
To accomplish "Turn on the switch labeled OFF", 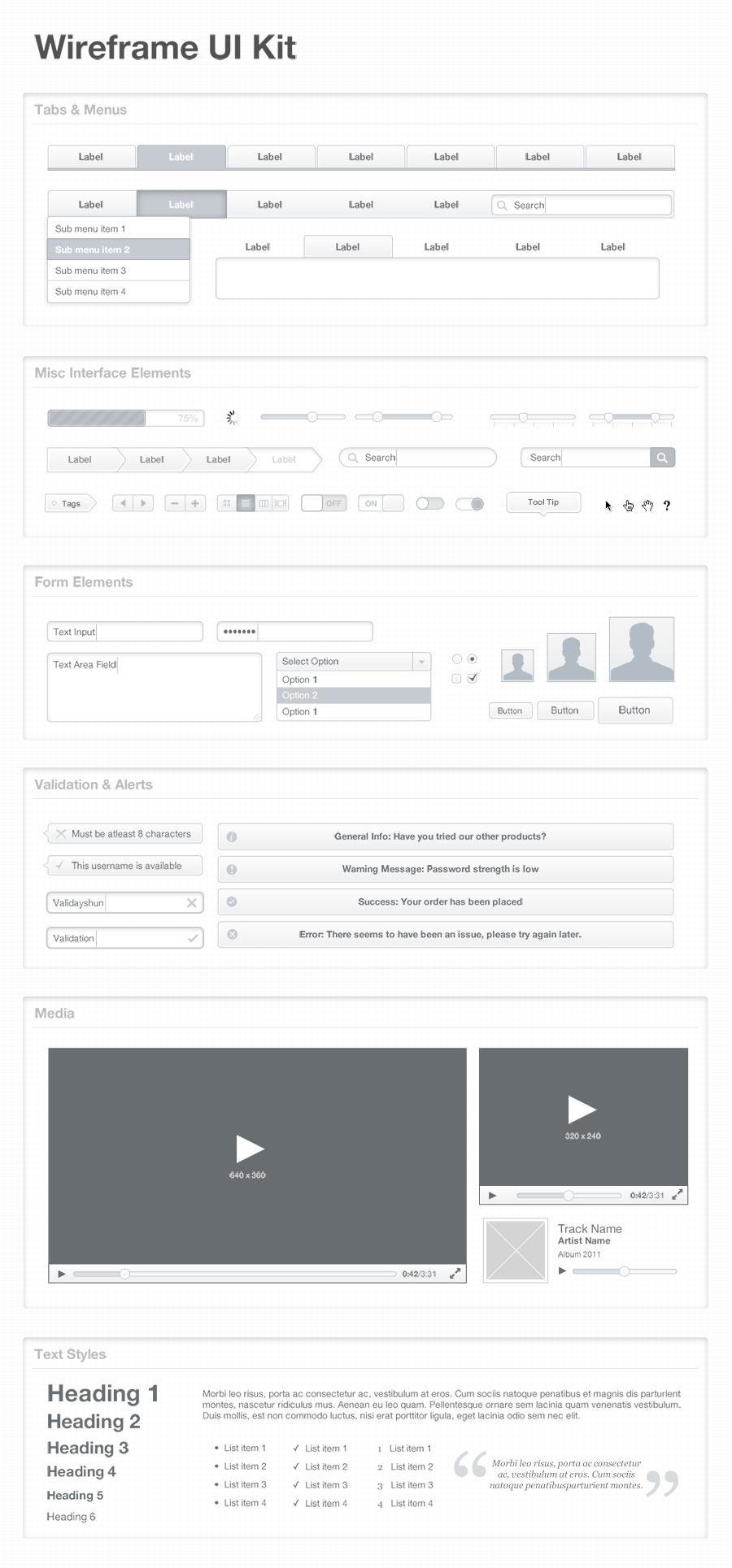I will tap(324, 503).
